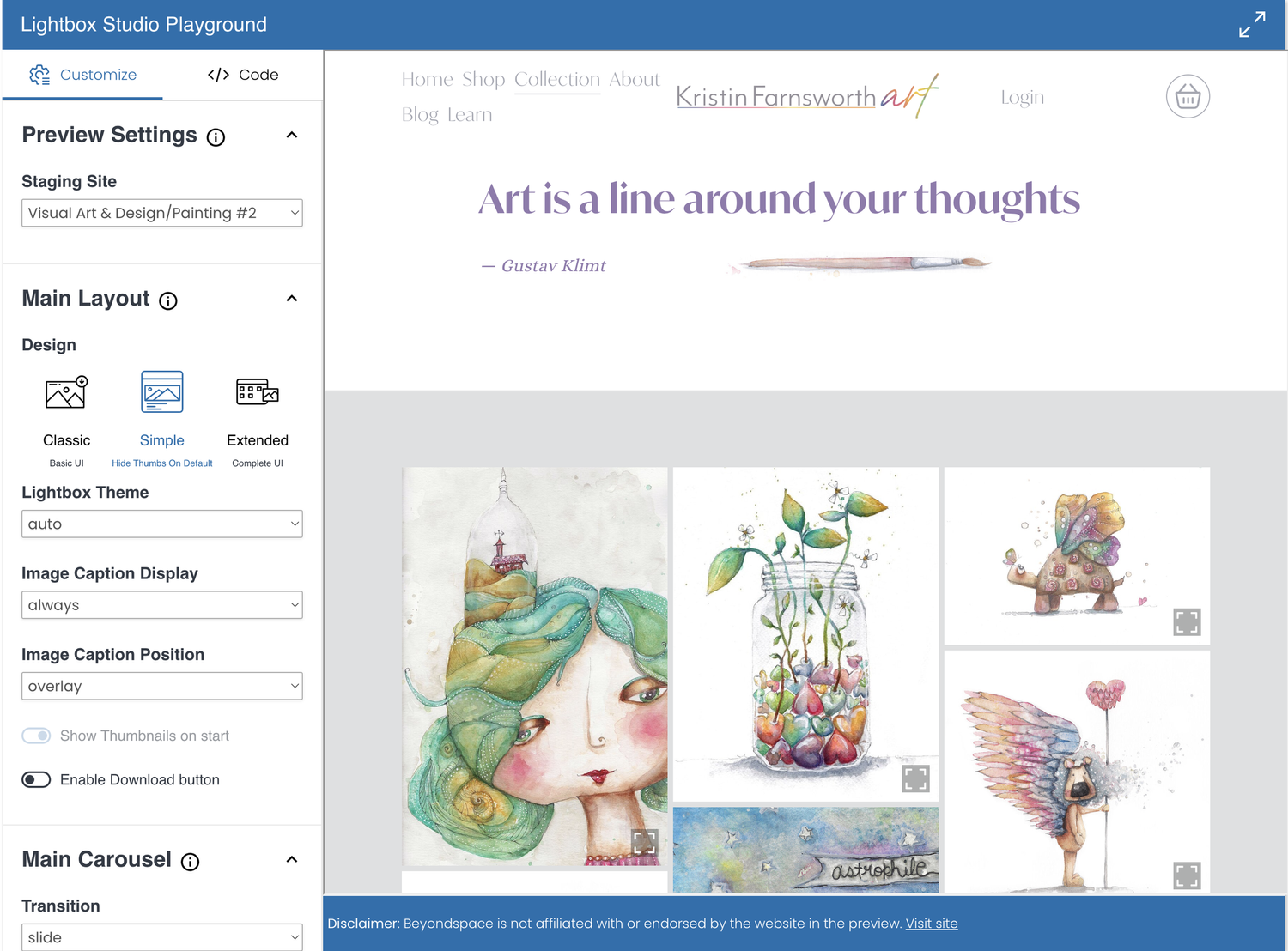Viewport: 1288px width, 951px height.
Task: Open the Image Caption Display dropdown
Action: pos(162,605)
